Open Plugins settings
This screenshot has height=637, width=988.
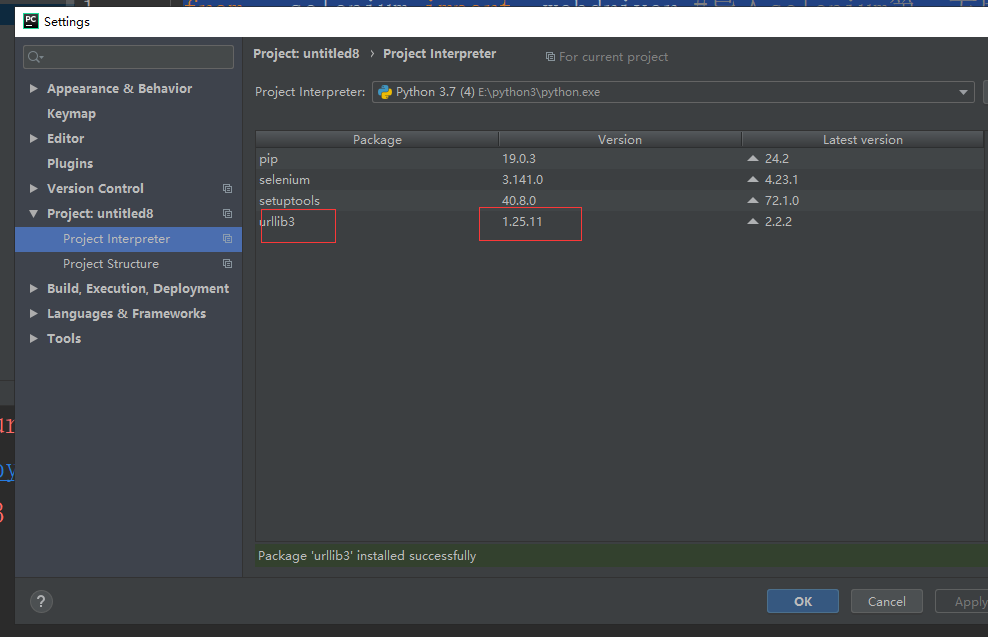point(70,164)
